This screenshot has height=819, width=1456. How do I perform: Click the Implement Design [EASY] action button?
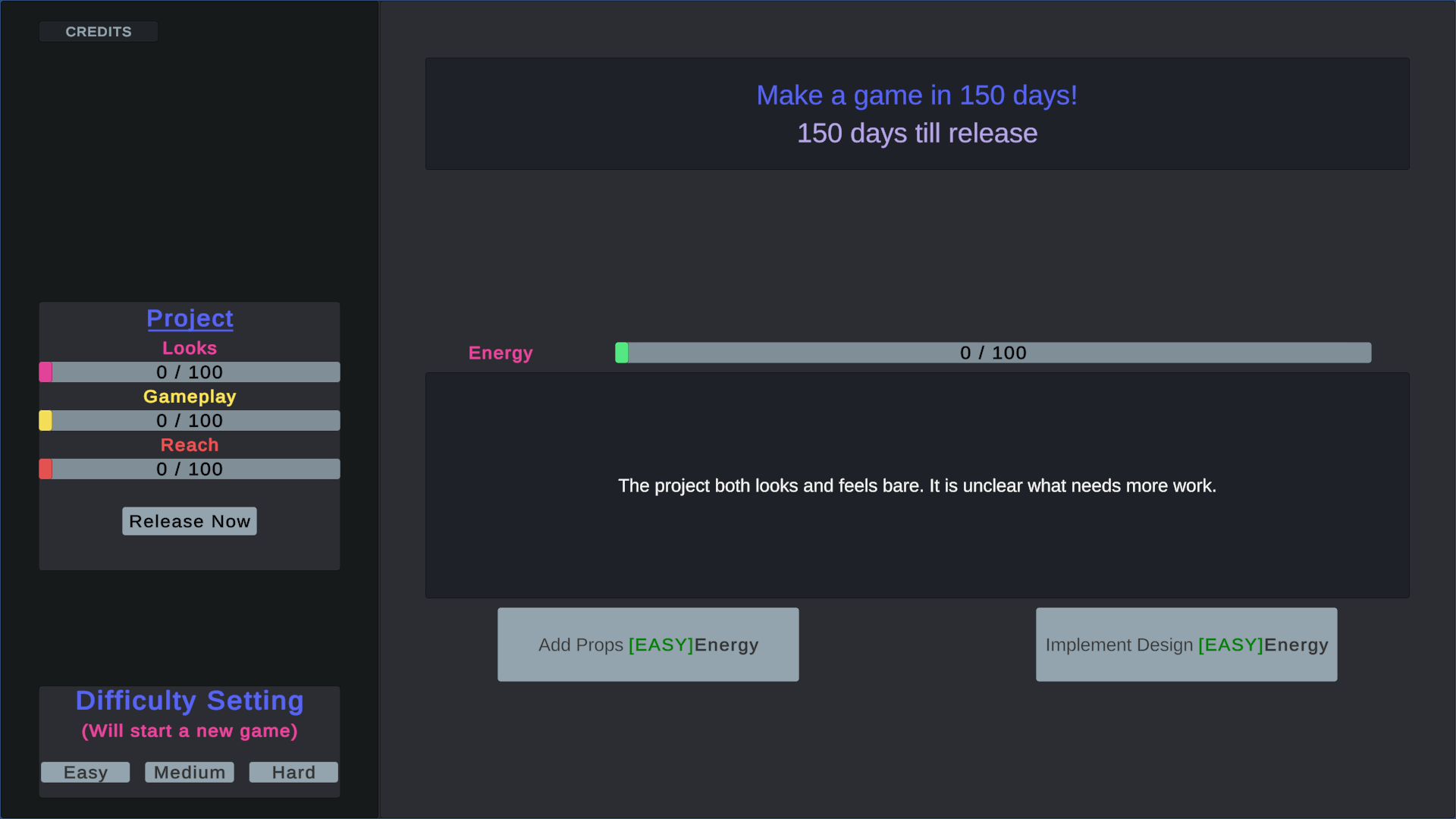(1186, 645)
